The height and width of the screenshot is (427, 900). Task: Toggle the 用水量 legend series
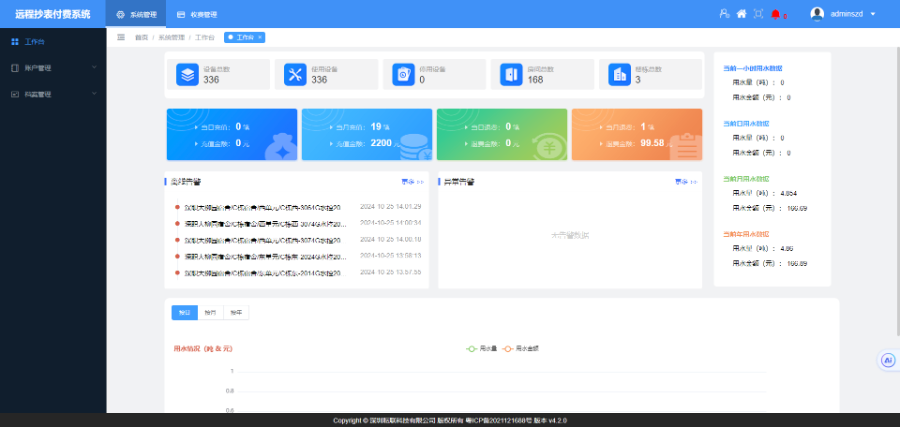click(482, 348)
